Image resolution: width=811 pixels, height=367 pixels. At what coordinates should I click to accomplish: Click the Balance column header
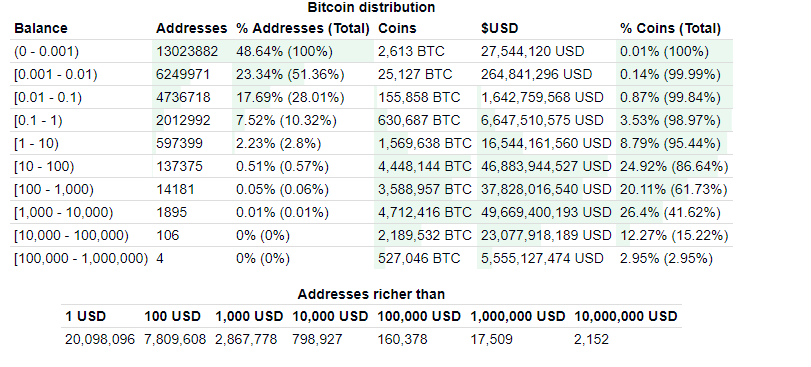41,28
